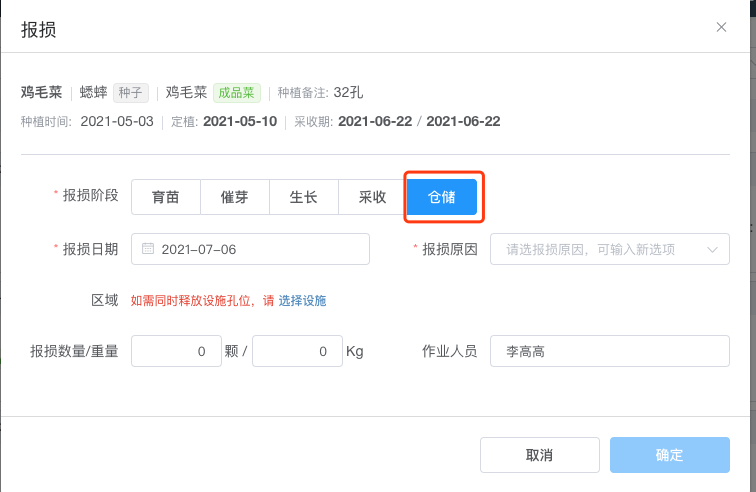Follow the 选择设施 link

tap(302, 301)
